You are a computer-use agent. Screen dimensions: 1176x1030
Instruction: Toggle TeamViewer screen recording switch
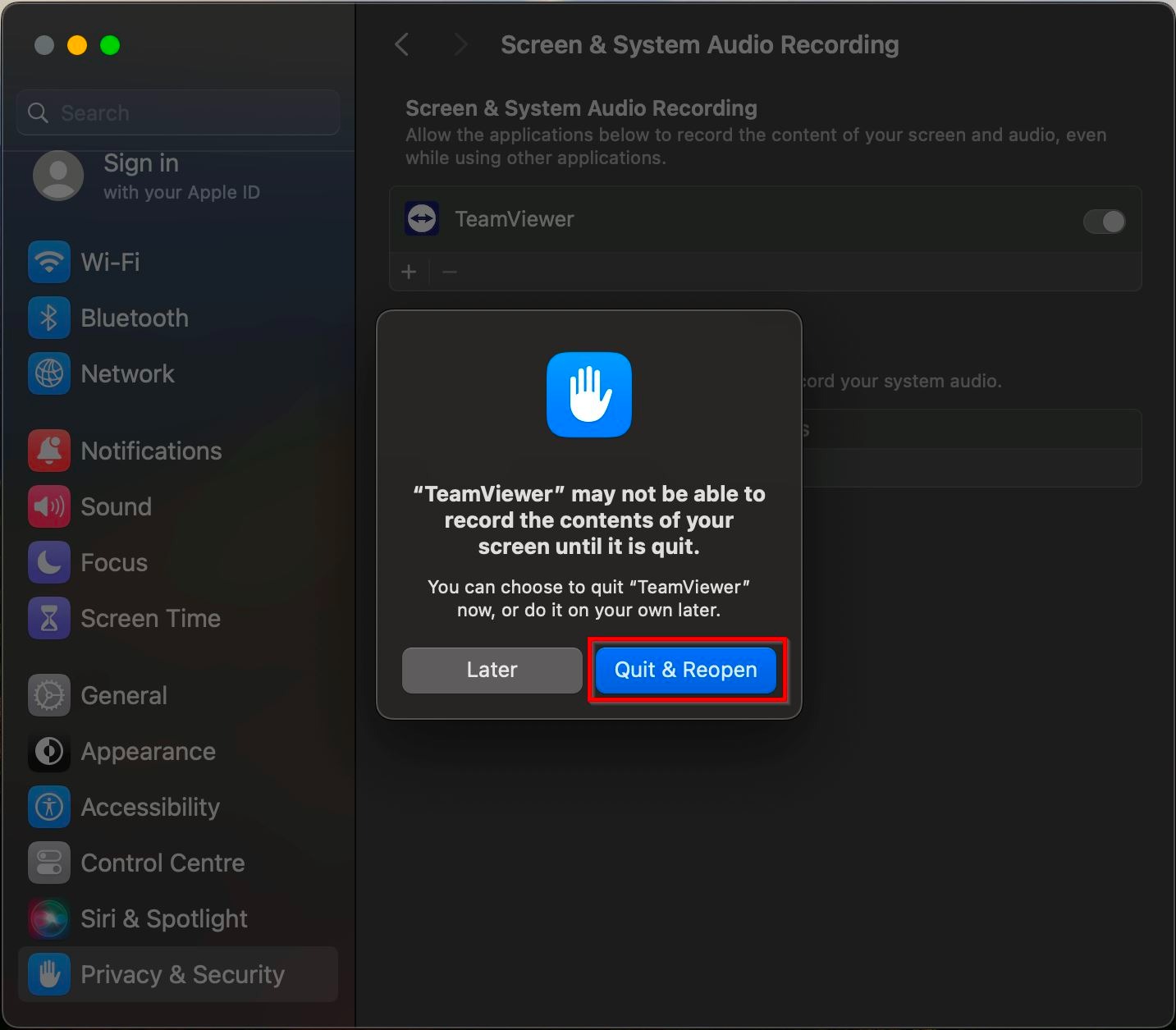(x=1104, y=221)
